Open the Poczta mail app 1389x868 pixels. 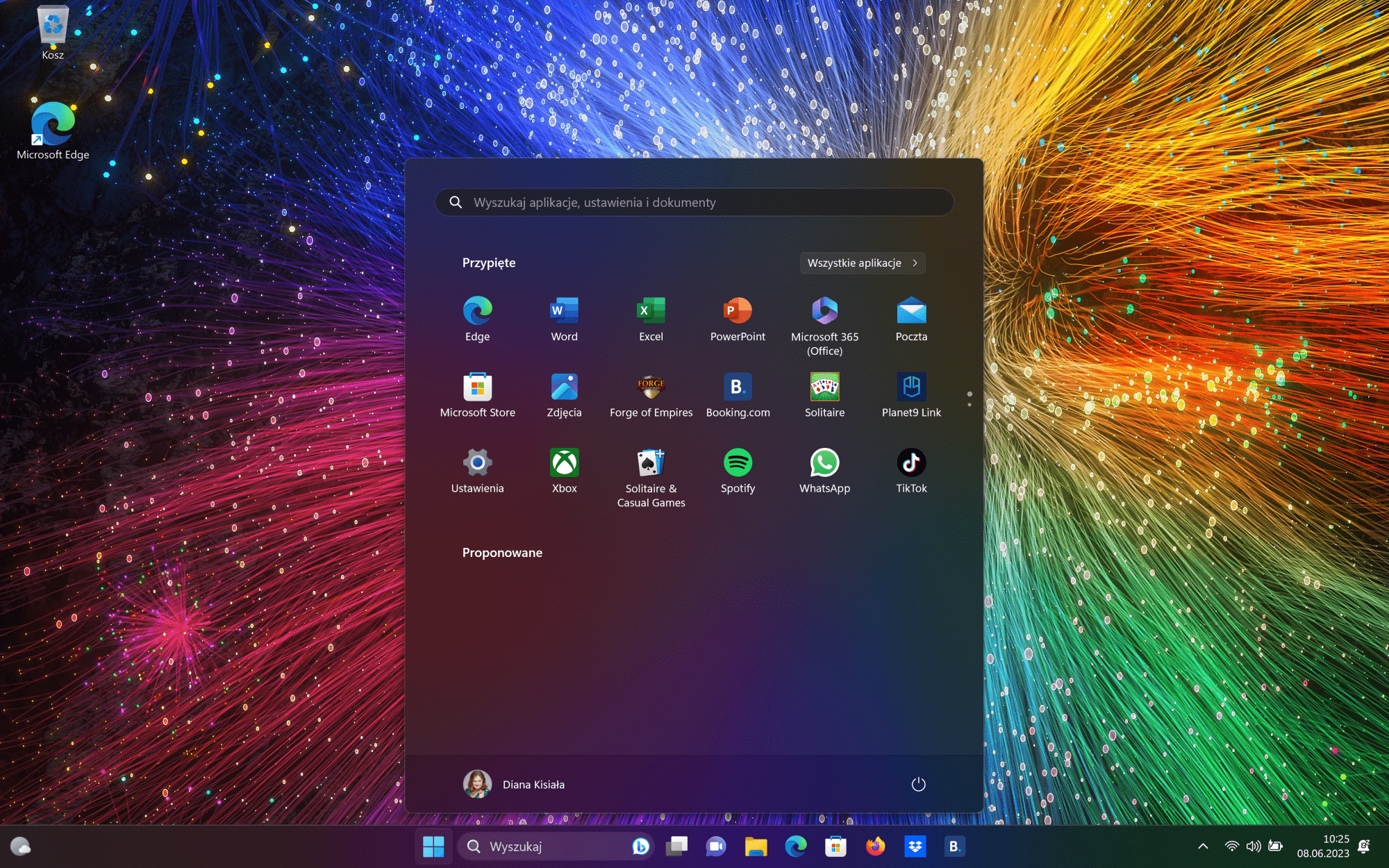(911, 319)
